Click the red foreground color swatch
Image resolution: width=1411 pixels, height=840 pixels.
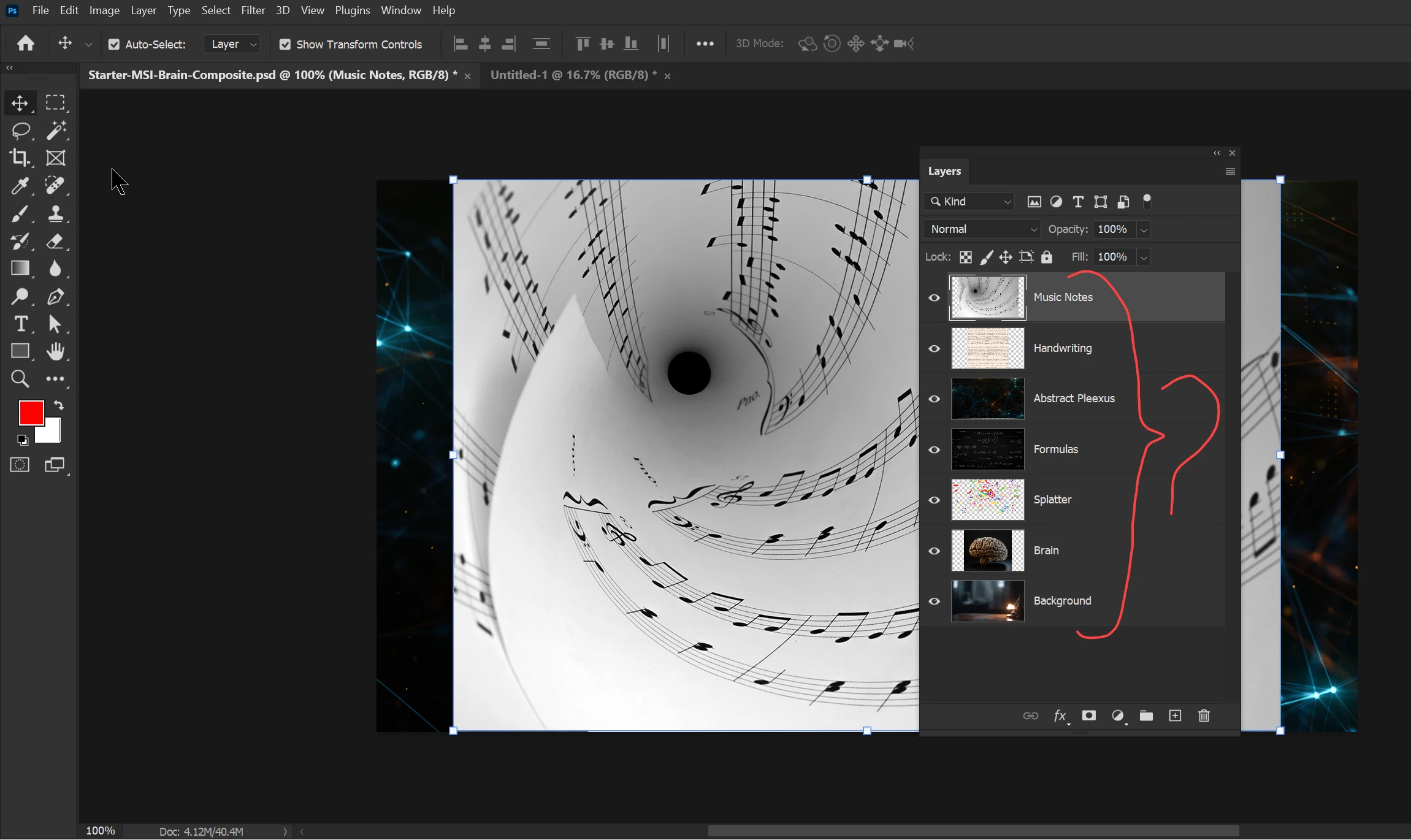30,413
